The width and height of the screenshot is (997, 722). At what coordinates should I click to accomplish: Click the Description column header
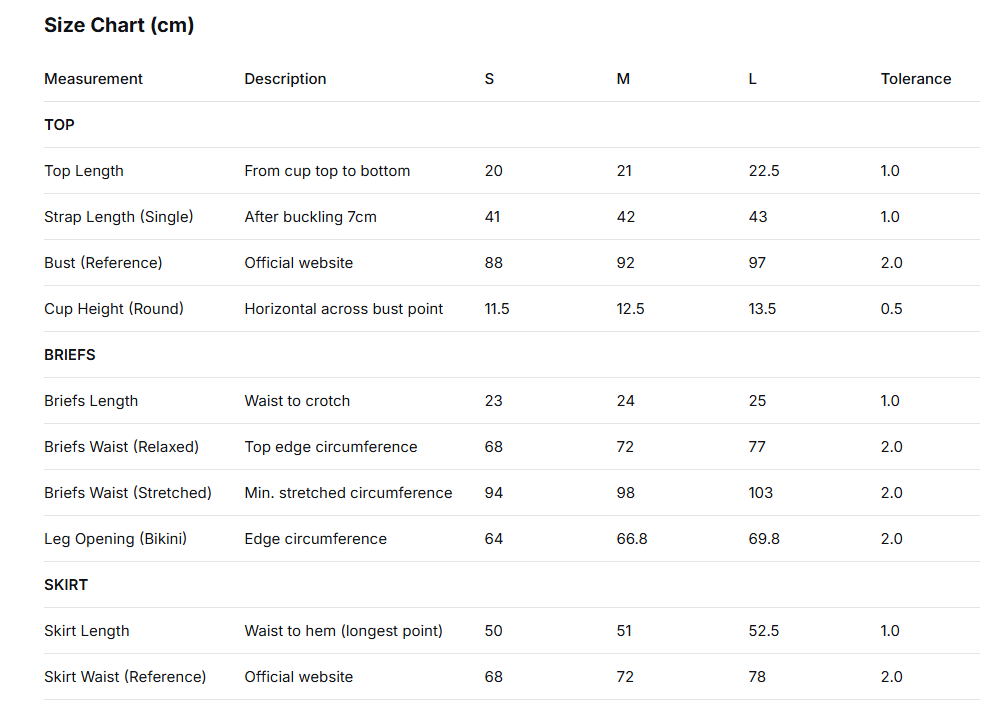(x=285, y=79)
